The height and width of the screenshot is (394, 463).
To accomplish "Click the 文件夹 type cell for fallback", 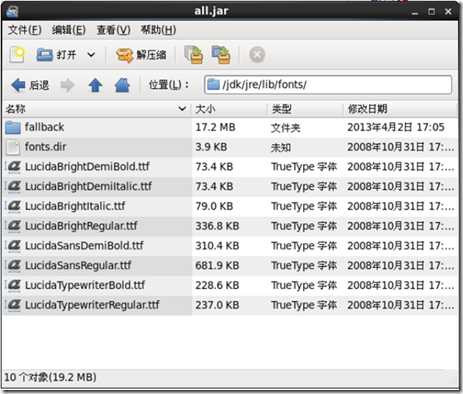I will point(286,128).
